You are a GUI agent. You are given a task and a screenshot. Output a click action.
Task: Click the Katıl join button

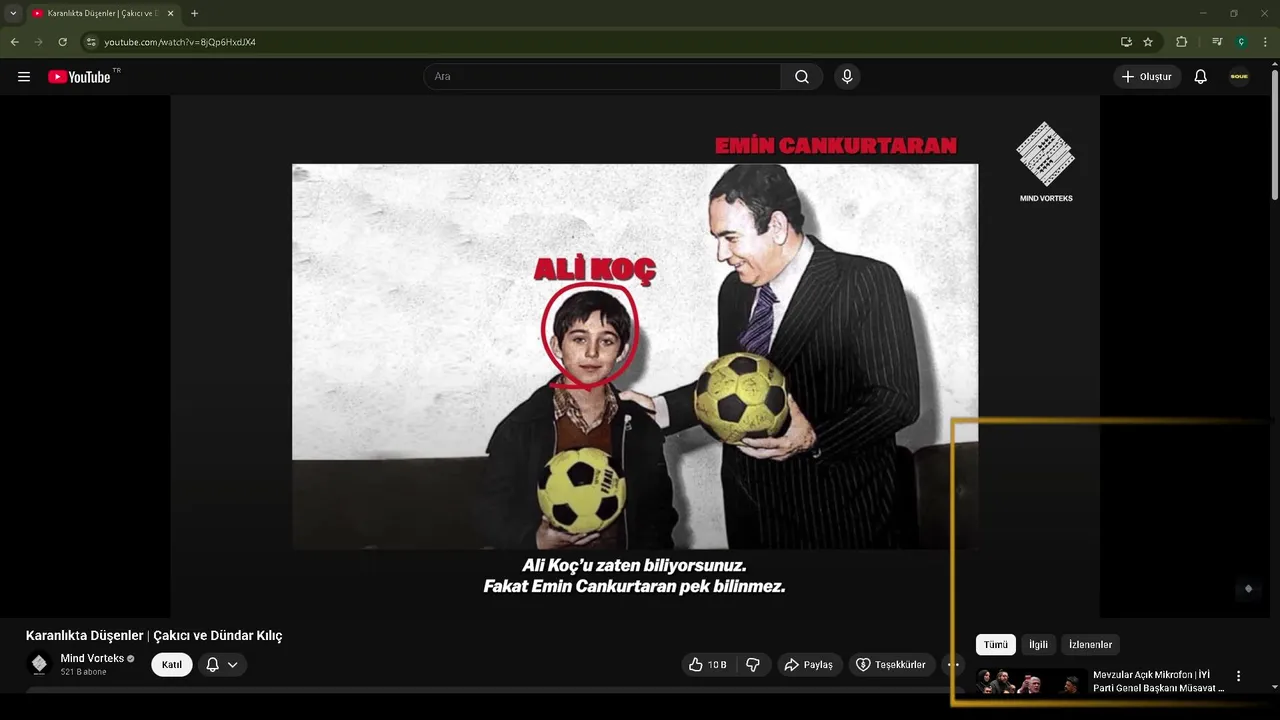[172, 665]
